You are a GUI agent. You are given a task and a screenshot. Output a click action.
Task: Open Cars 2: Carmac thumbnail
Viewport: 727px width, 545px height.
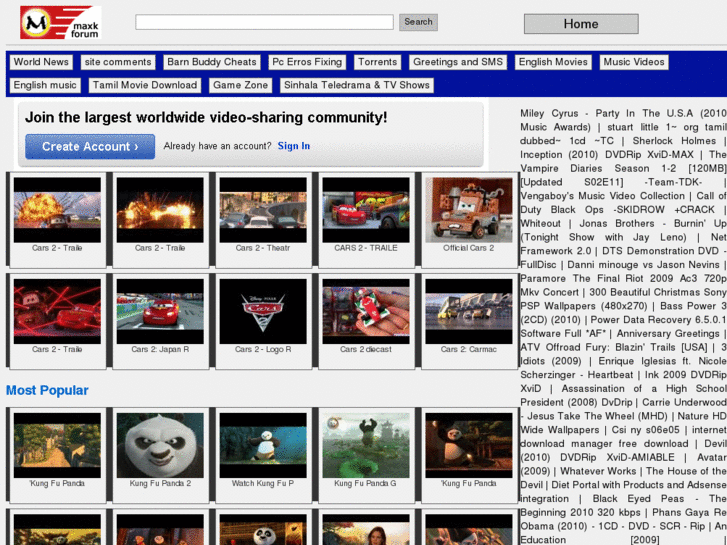469,311
